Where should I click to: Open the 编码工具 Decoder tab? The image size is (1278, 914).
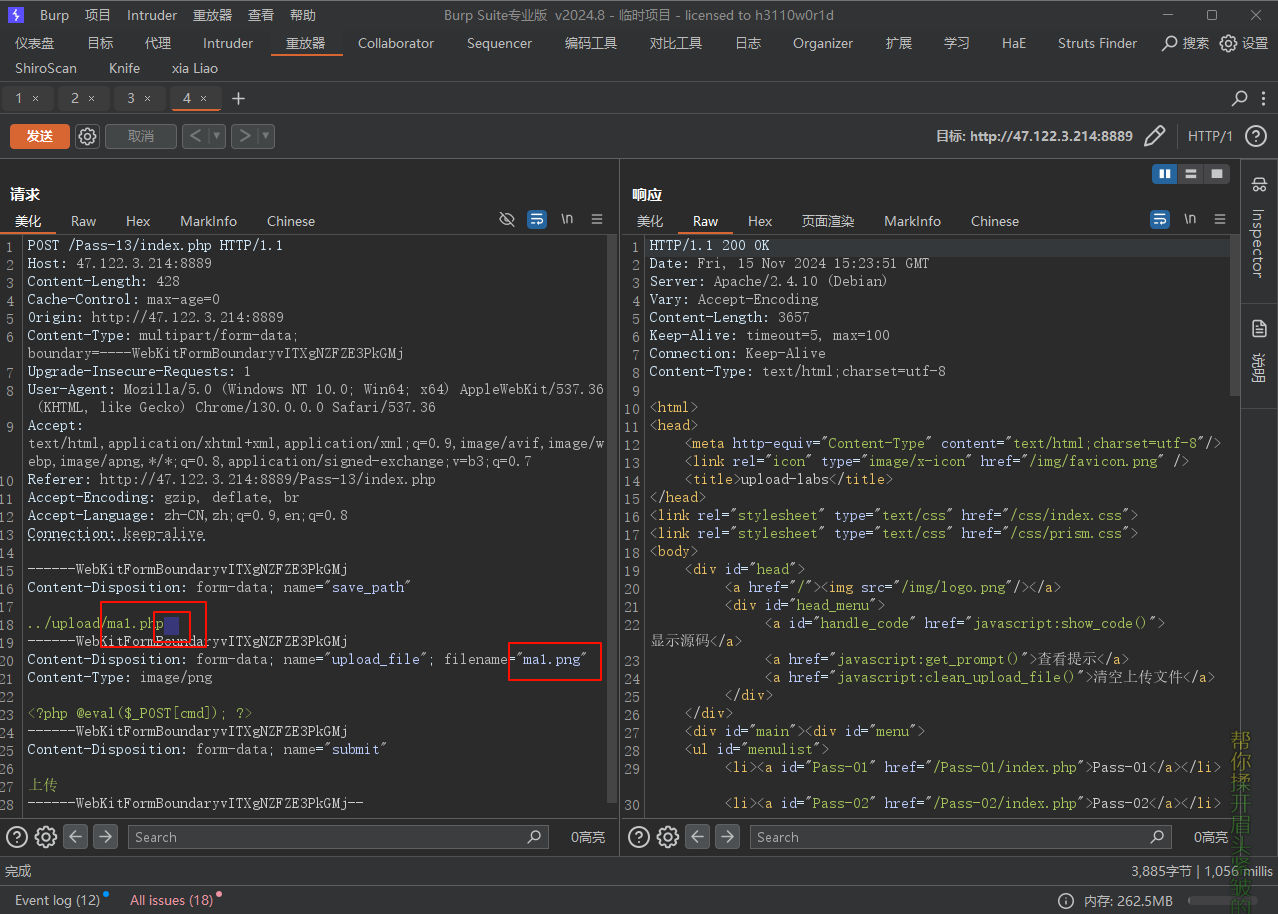click(591, 43)
